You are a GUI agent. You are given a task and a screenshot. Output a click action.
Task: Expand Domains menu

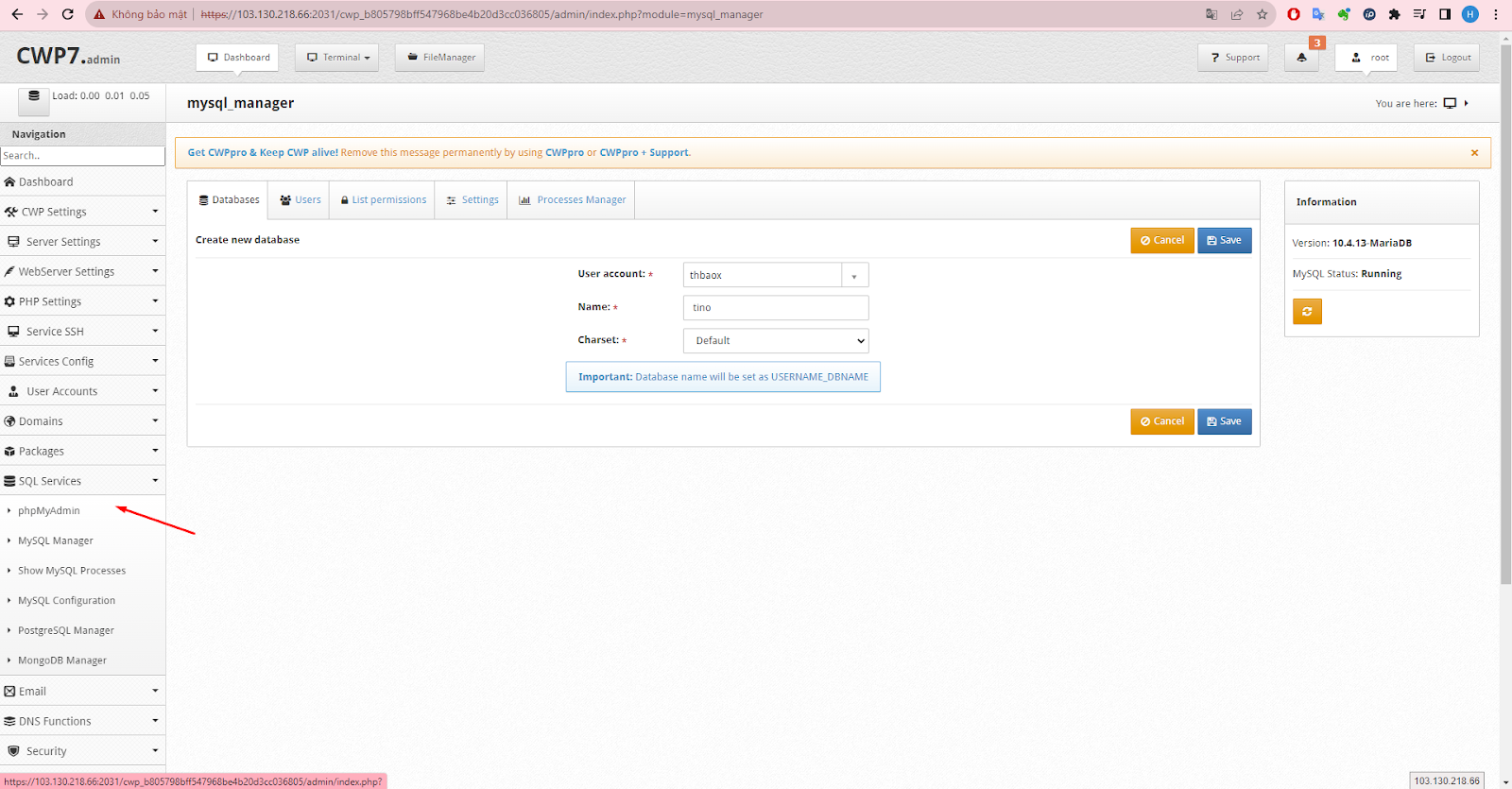click(x=82, y=421)
